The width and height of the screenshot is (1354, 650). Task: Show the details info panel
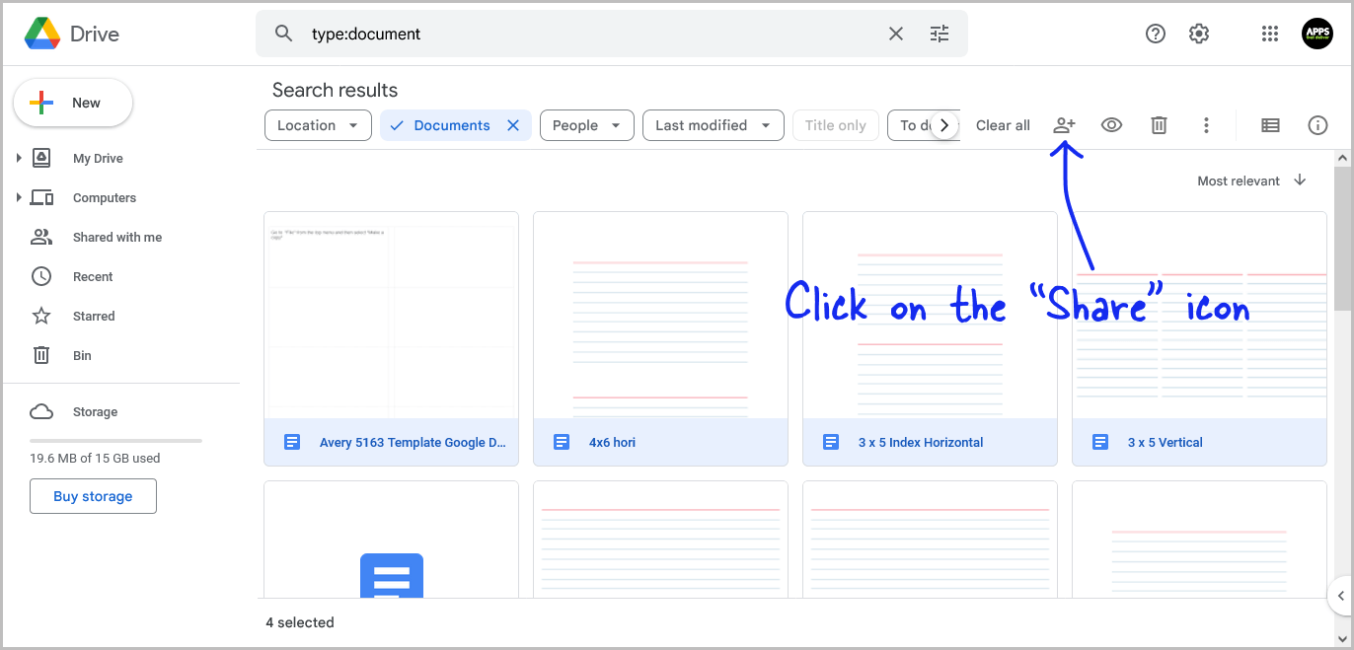pos(1318,125)
